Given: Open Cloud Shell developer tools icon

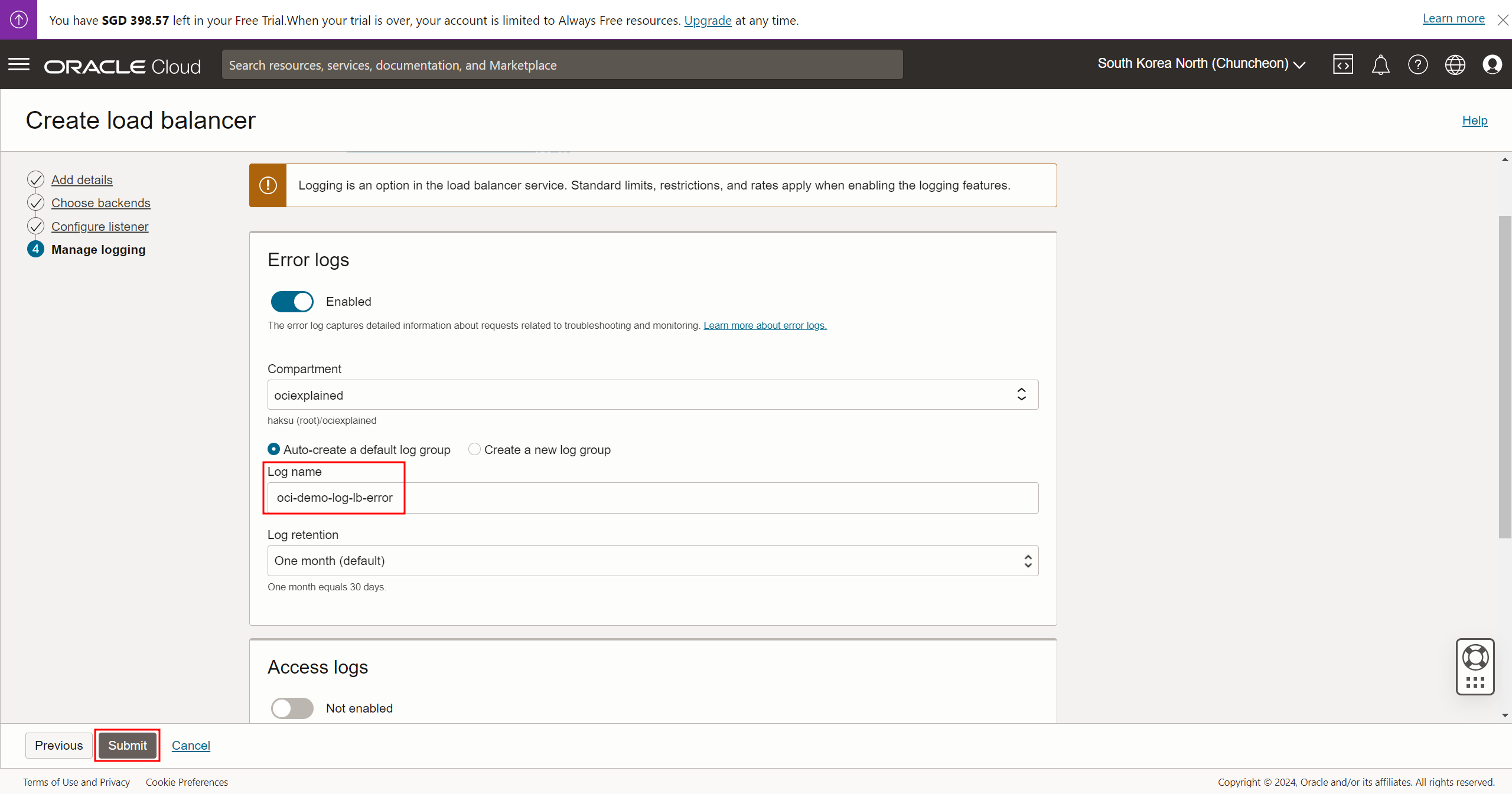Looking at the screenshot, I should click(x=1342, y=64).
